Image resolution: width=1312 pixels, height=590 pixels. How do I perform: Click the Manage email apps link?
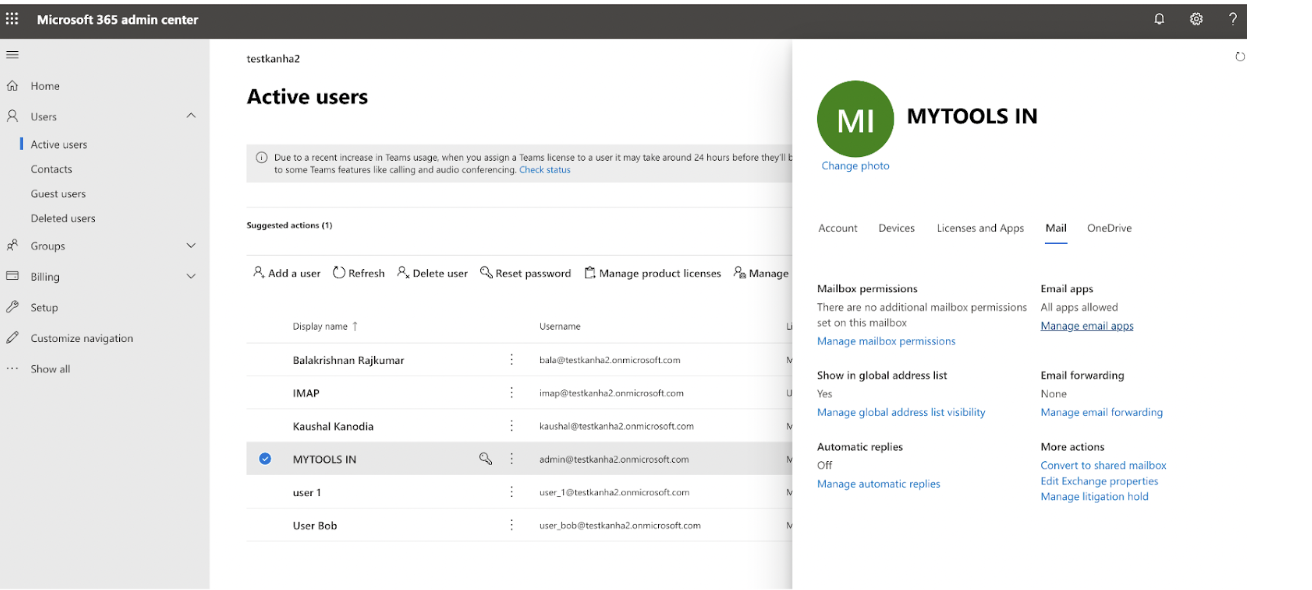tap(1087, 326)
